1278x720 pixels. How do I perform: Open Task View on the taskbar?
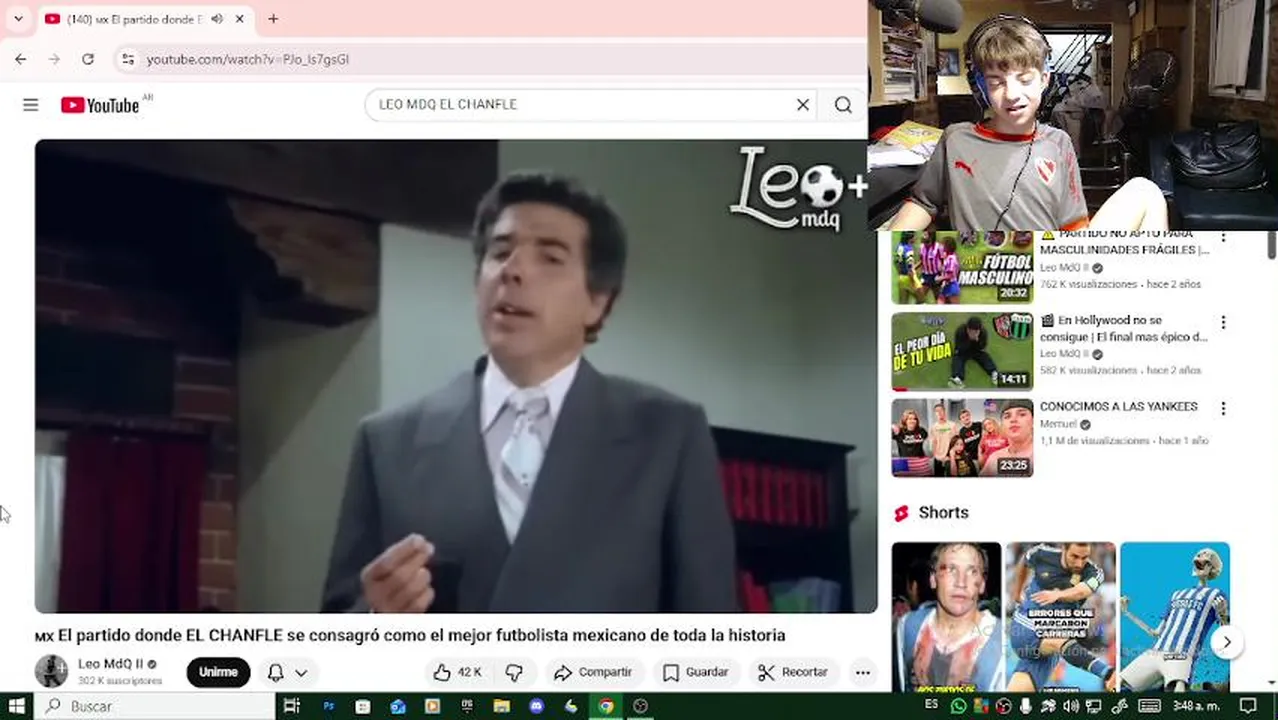(291, 706)
